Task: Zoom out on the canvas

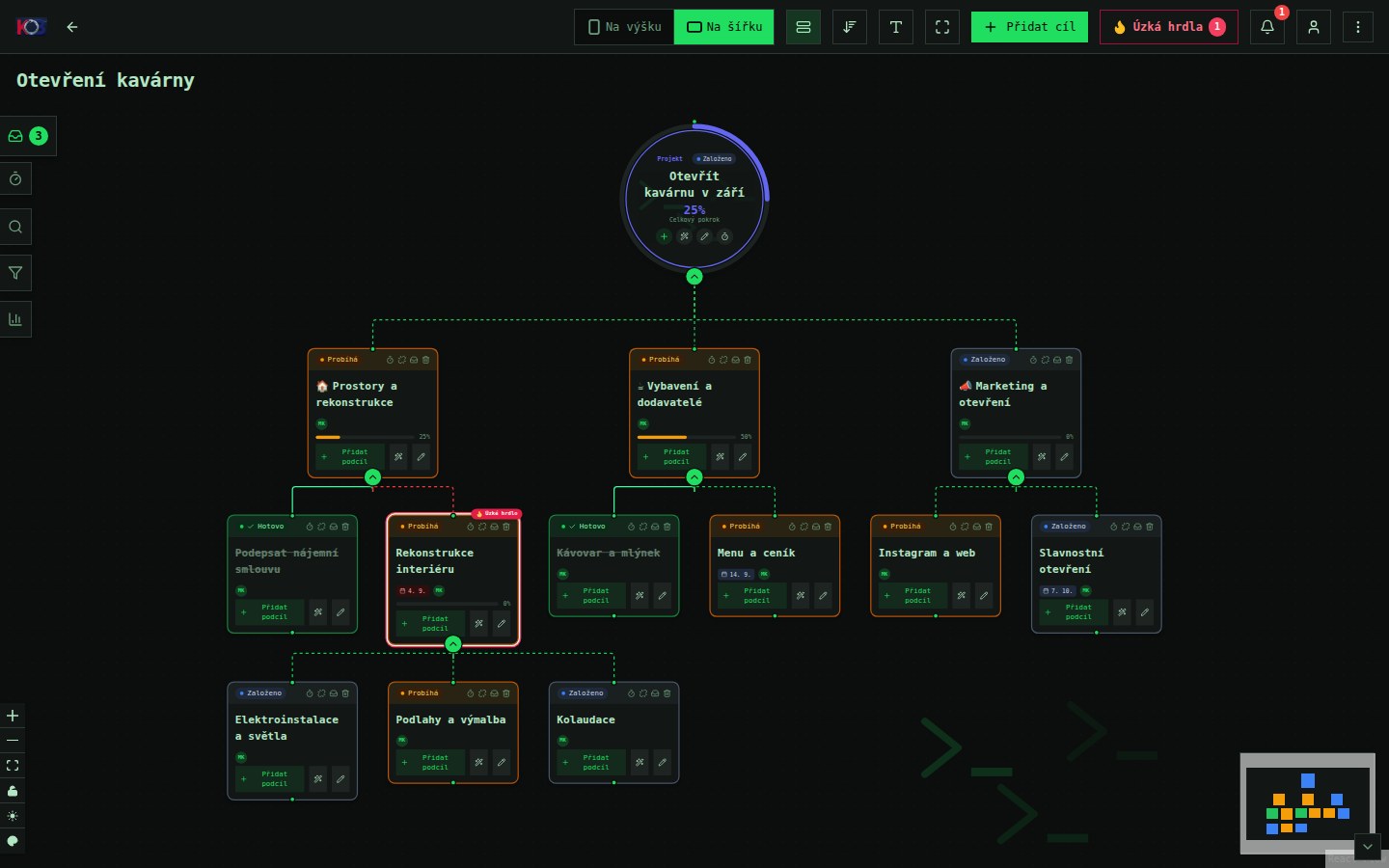Action: pyautogui.click(x=13, y=741)
